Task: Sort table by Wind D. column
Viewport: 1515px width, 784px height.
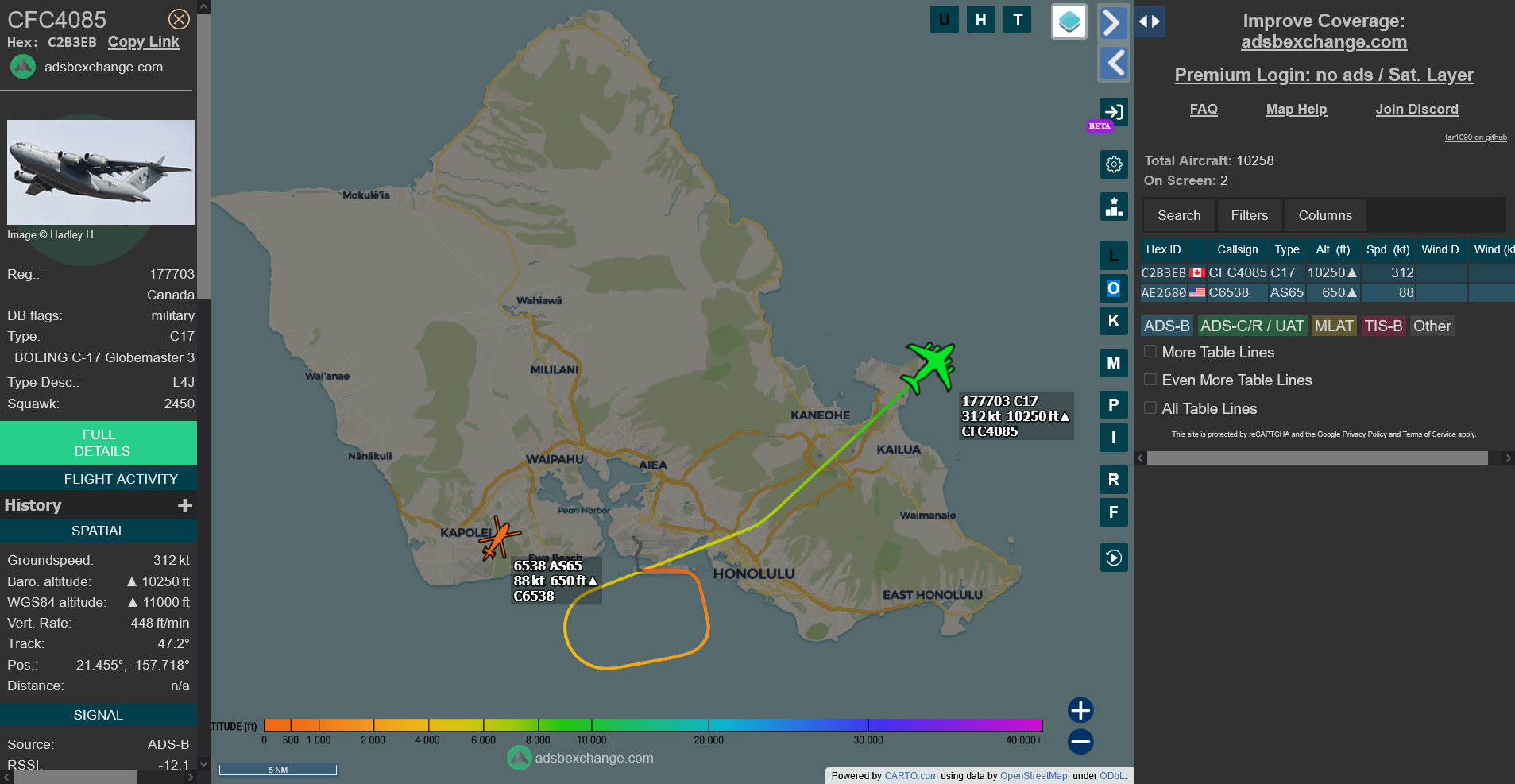Action: (x=1441, y=249)
